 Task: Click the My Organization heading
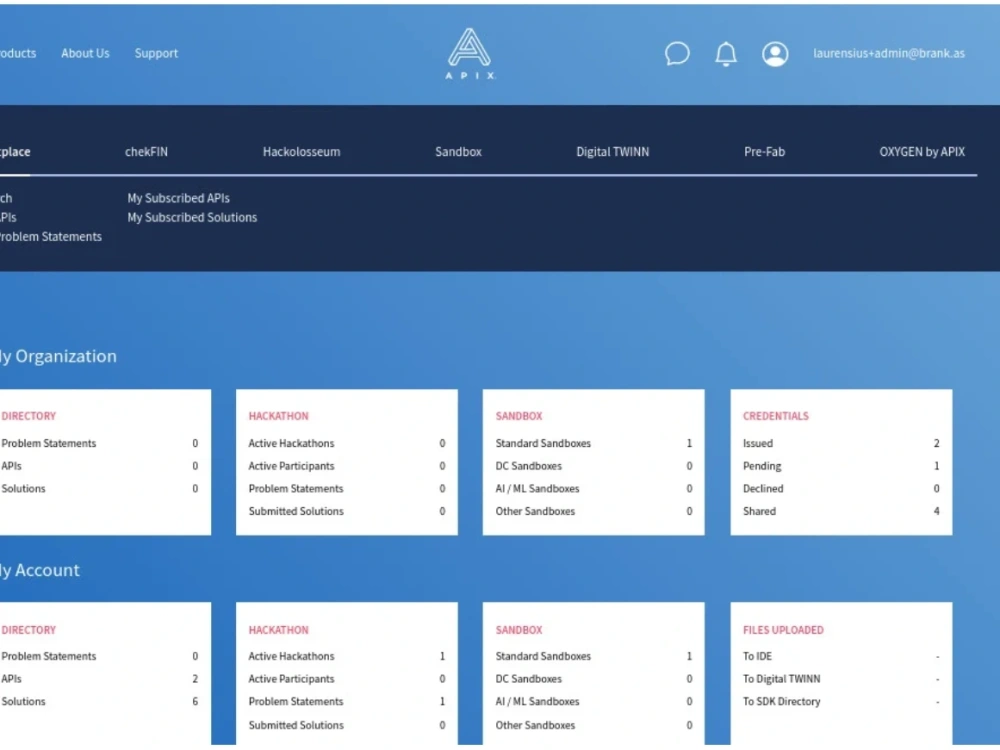click(x=59, y=356)
